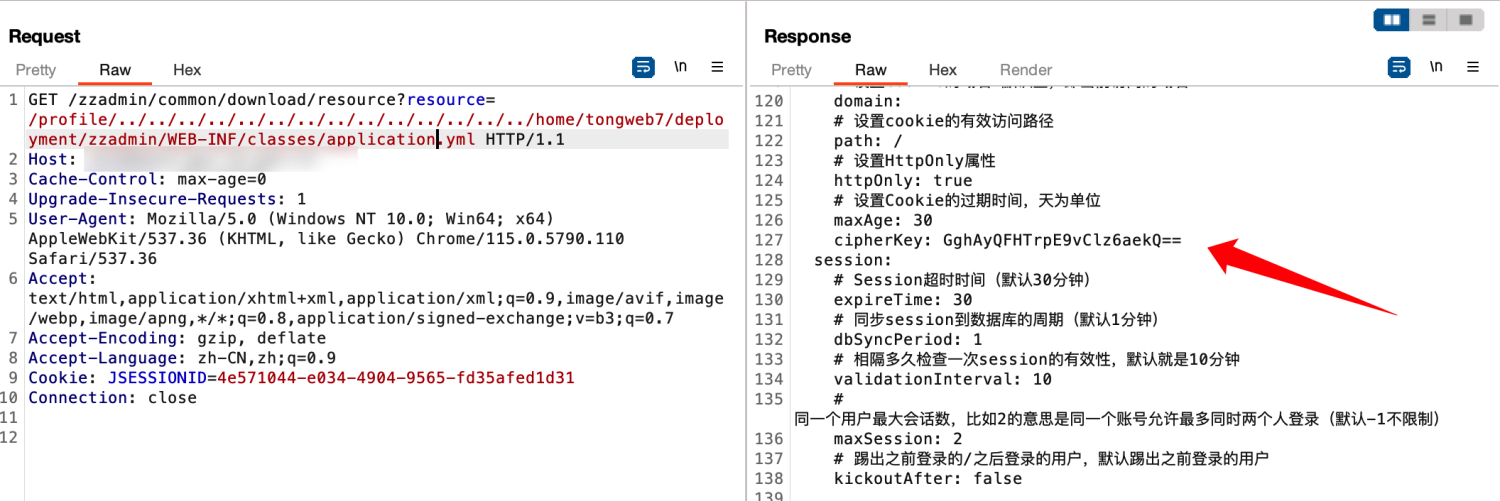Open the Request panel hamburger options menu
Screen dimensions: 1500x501
pos(717,67)
